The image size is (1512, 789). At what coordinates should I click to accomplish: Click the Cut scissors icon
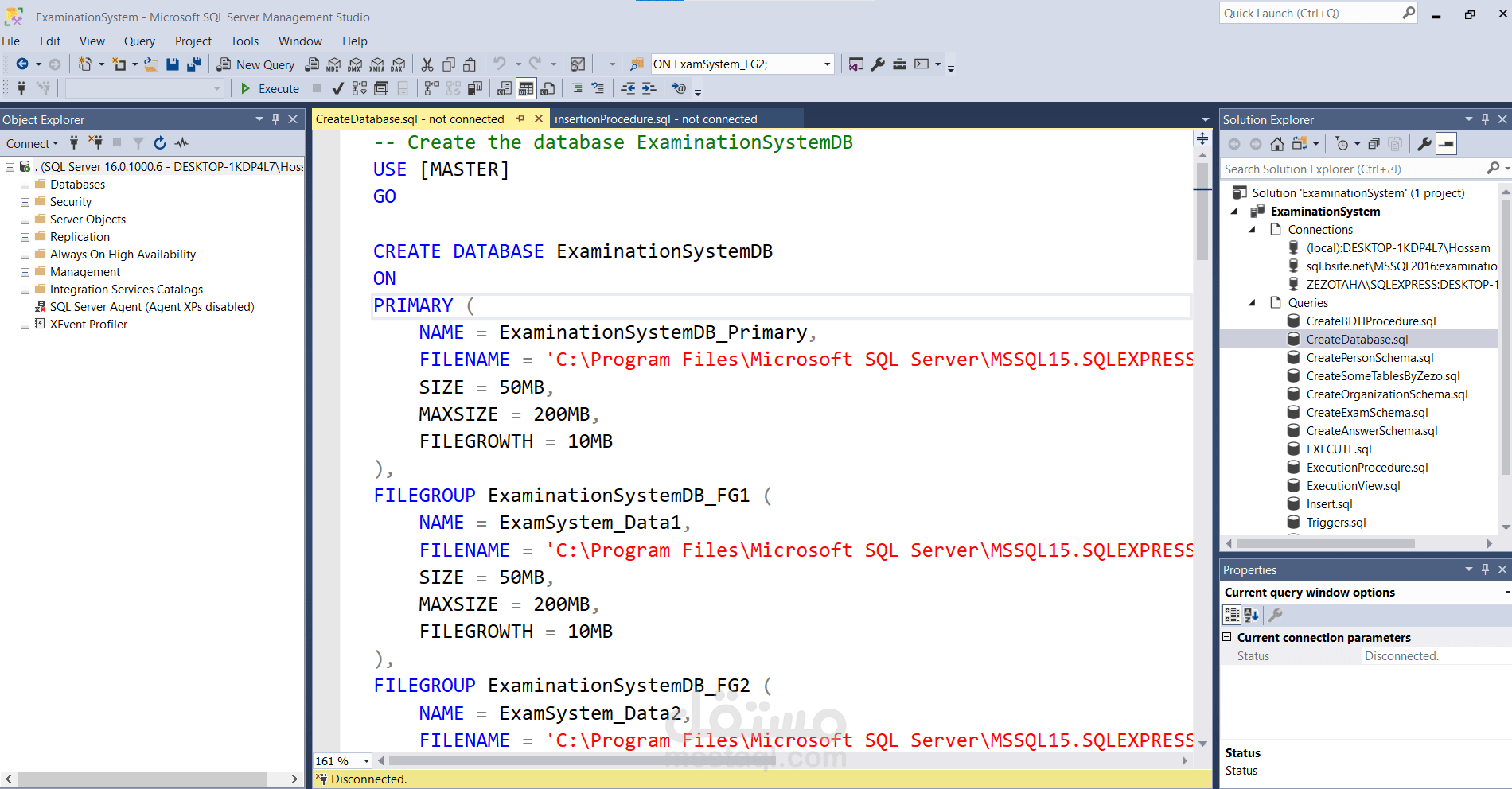click(427, 64)
